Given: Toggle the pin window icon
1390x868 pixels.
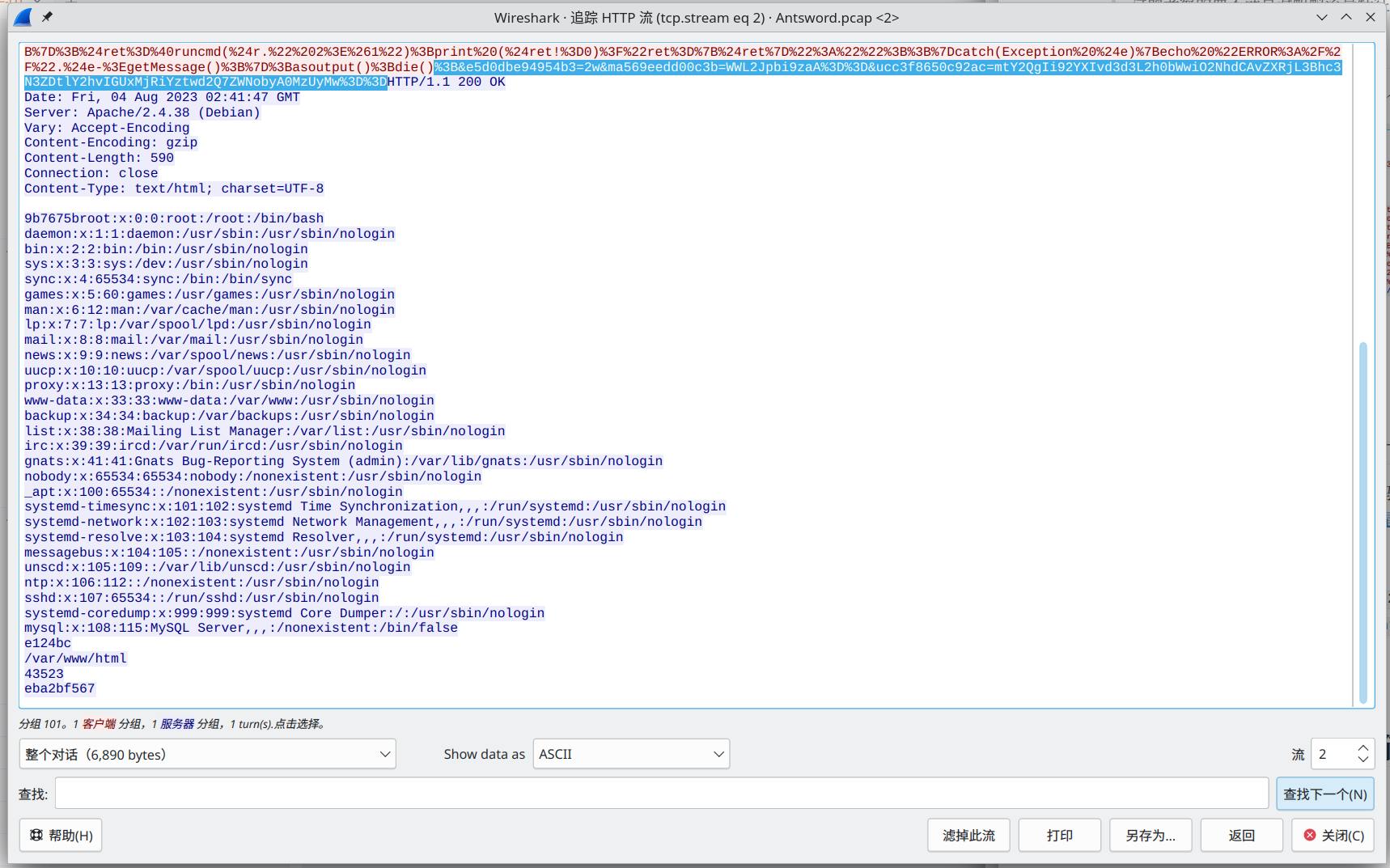Looking at the screenshot, I should point(47,17).
